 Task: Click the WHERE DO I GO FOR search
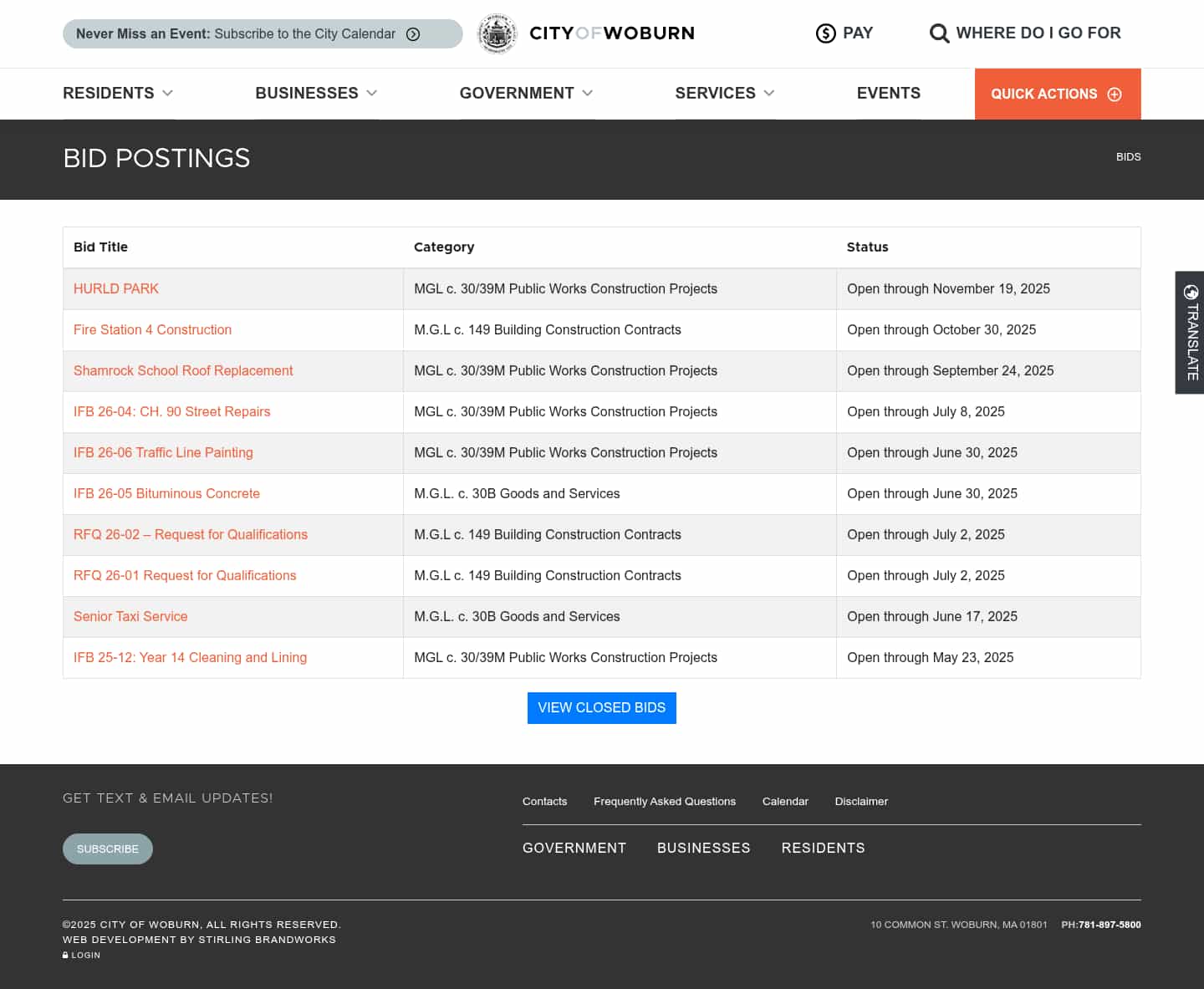1038,33
